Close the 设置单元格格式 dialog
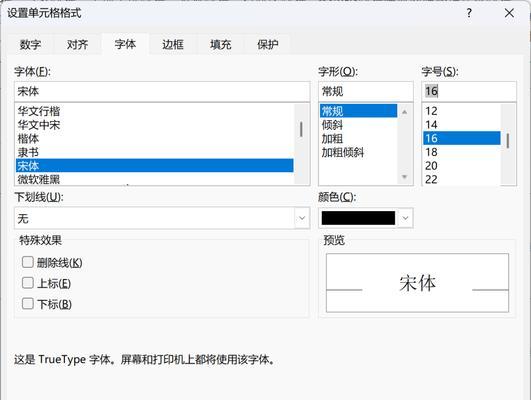This screenshot has height=400, width=531. (509, 13)
